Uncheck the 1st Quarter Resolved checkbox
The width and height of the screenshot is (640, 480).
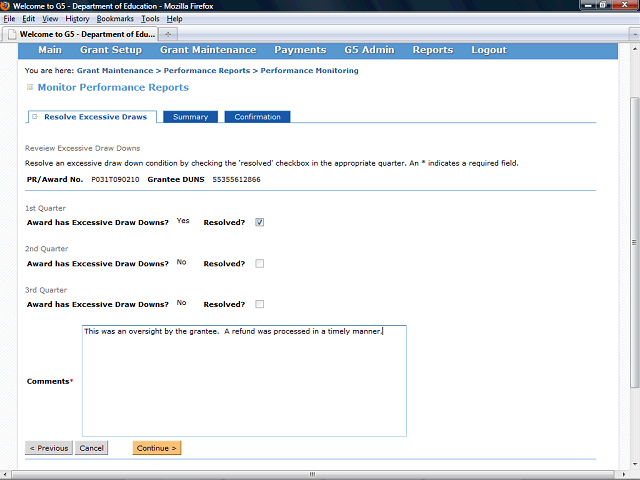pos(260,222)
